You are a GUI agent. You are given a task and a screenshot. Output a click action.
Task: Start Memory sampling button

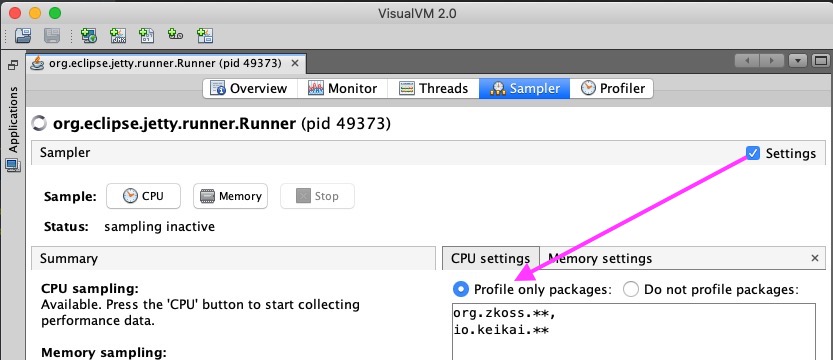231,196
